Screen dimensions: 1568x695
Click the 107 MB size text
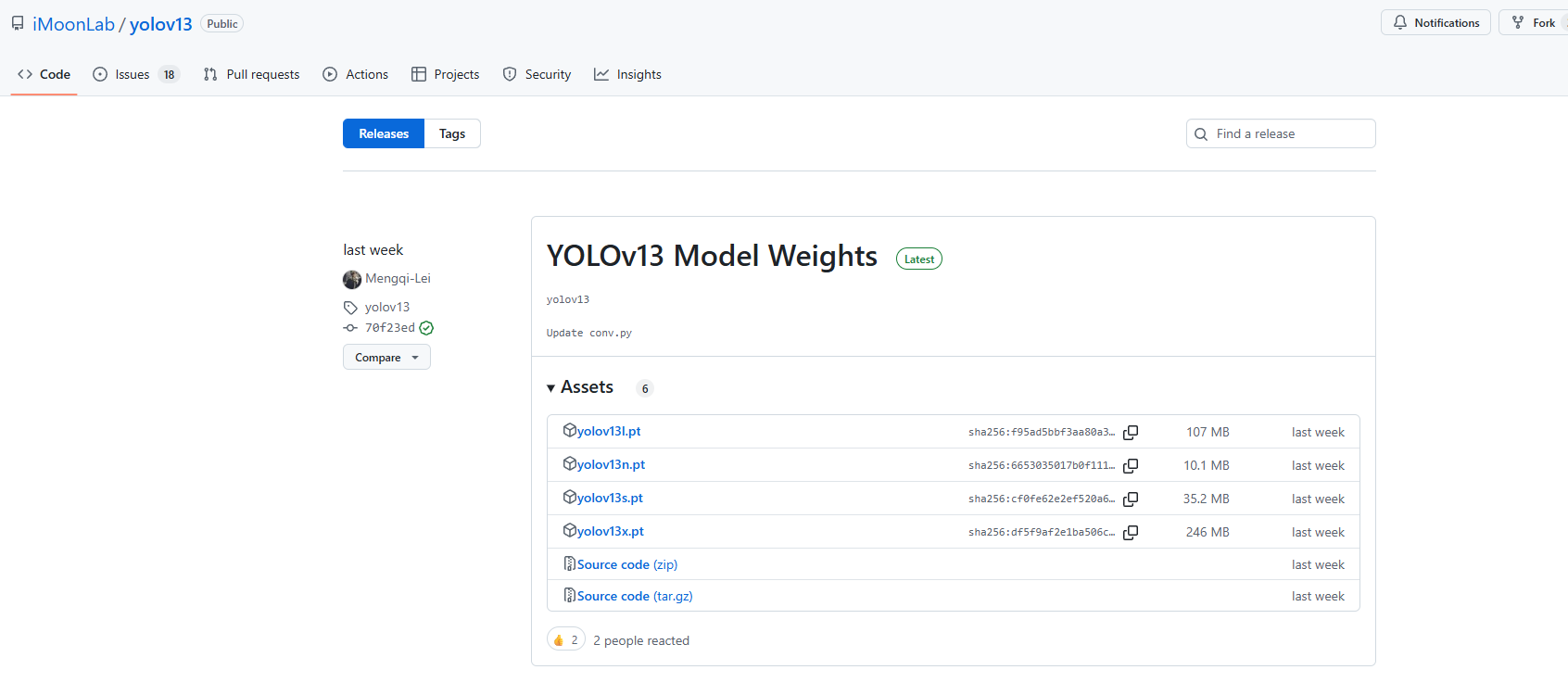(x=1208, y=432)
